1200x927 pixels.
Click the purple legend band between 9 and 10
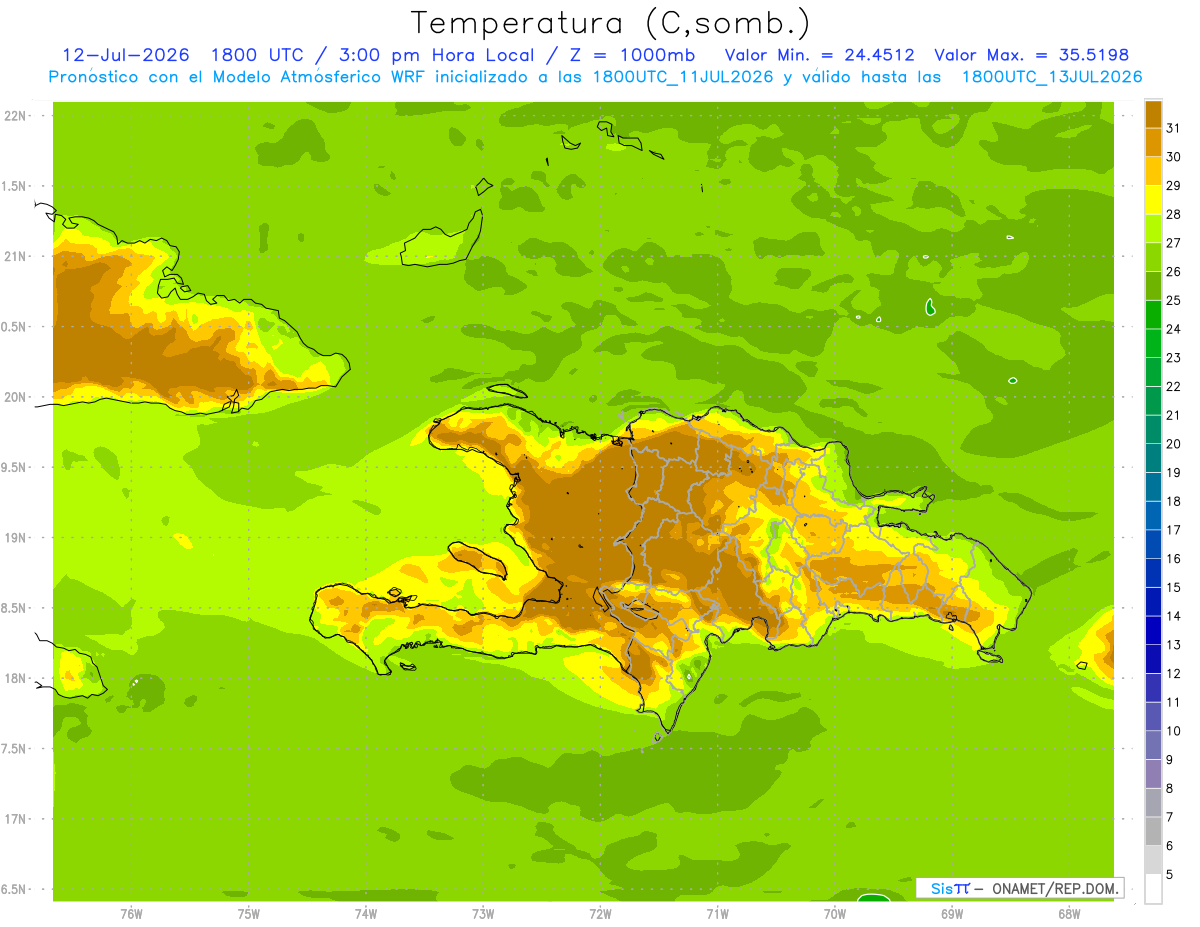1153,745
